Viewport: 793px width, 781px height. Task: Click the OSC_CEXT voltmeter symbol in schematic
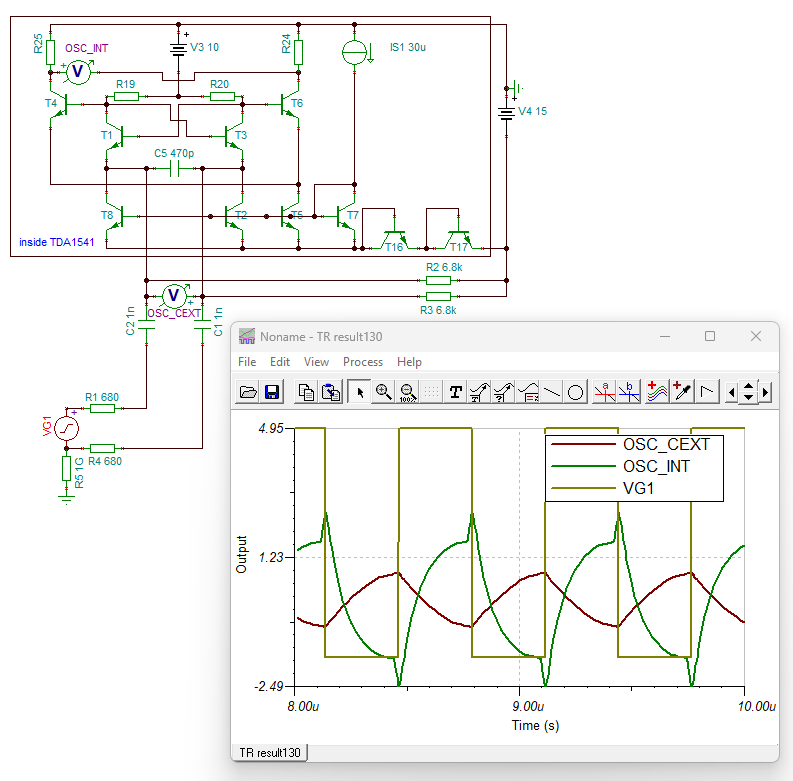(174, 295)
